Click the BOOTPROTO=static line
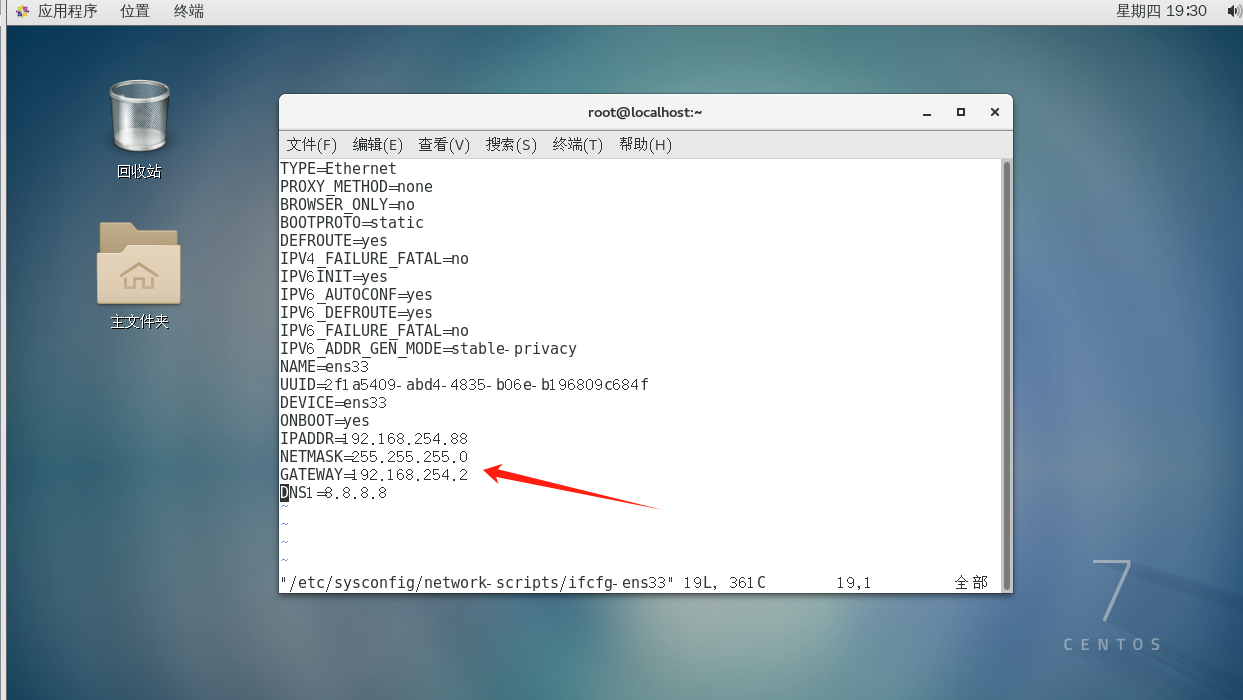1243x700 pixels. point(352,223)
